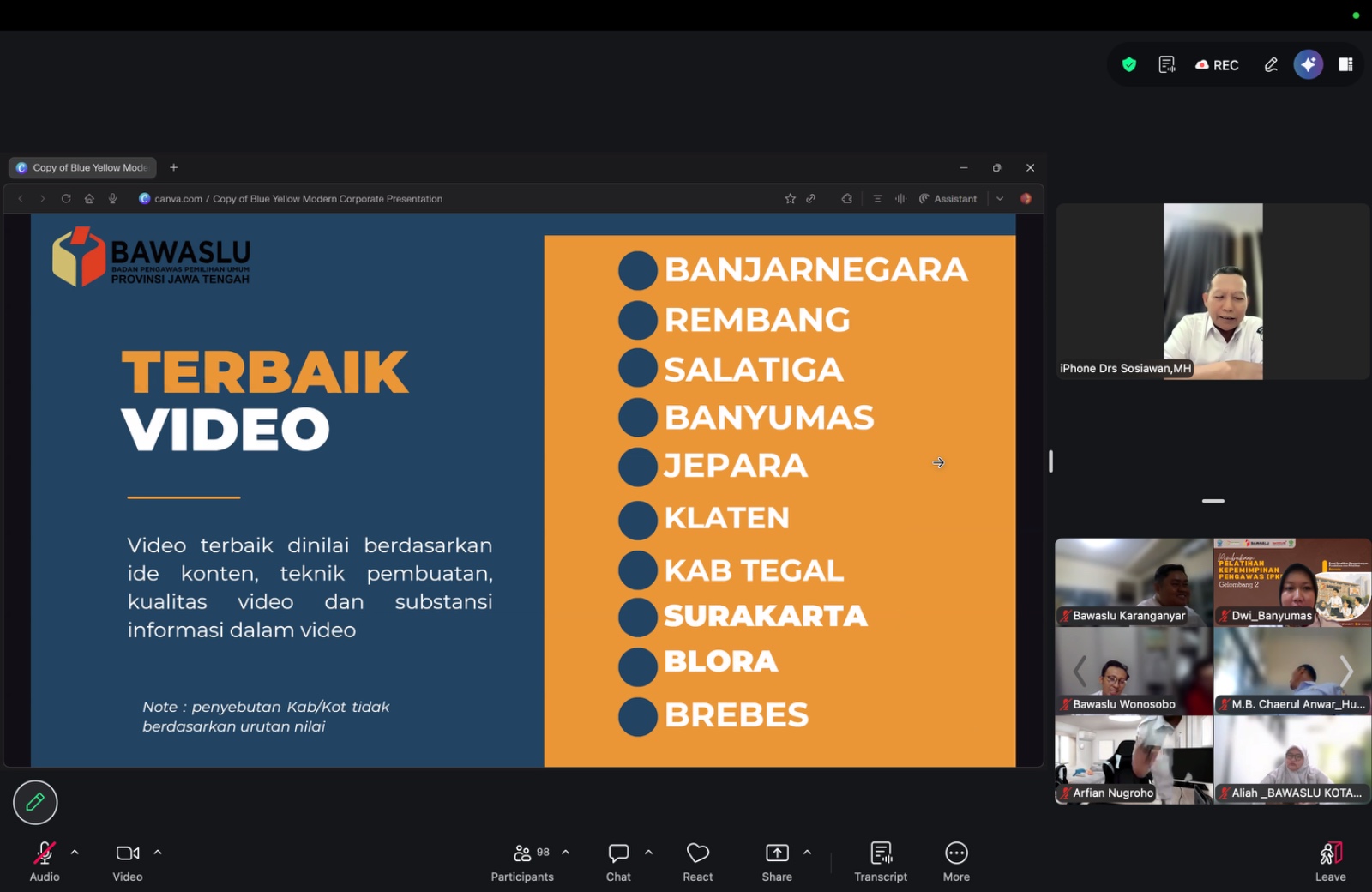The width and height of the screenshot is (1372, 892).
Task: Select the iPhone Drs Sosiawan,MH speaker video
Action: click(x=1213, y=292)
